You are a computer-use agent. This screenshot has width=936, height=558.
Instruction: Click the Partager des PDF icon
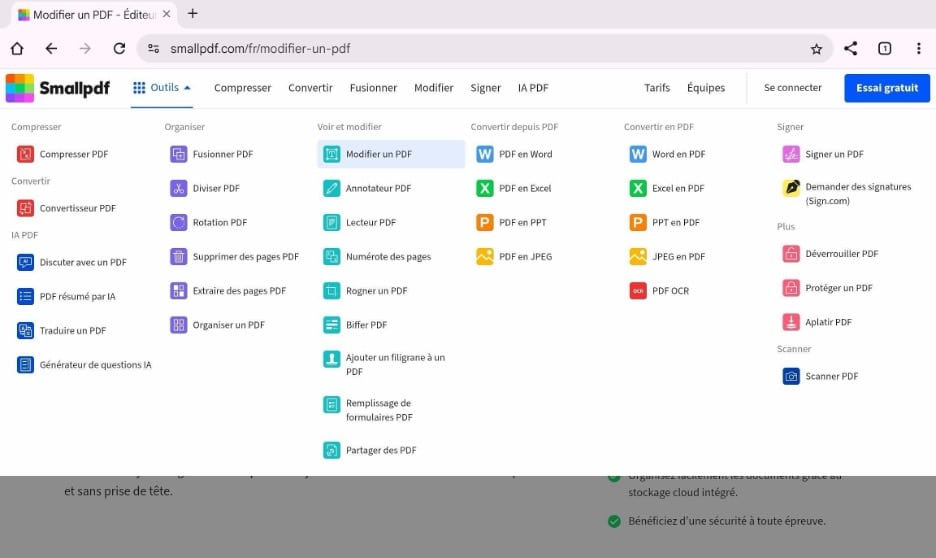point(331,450)
